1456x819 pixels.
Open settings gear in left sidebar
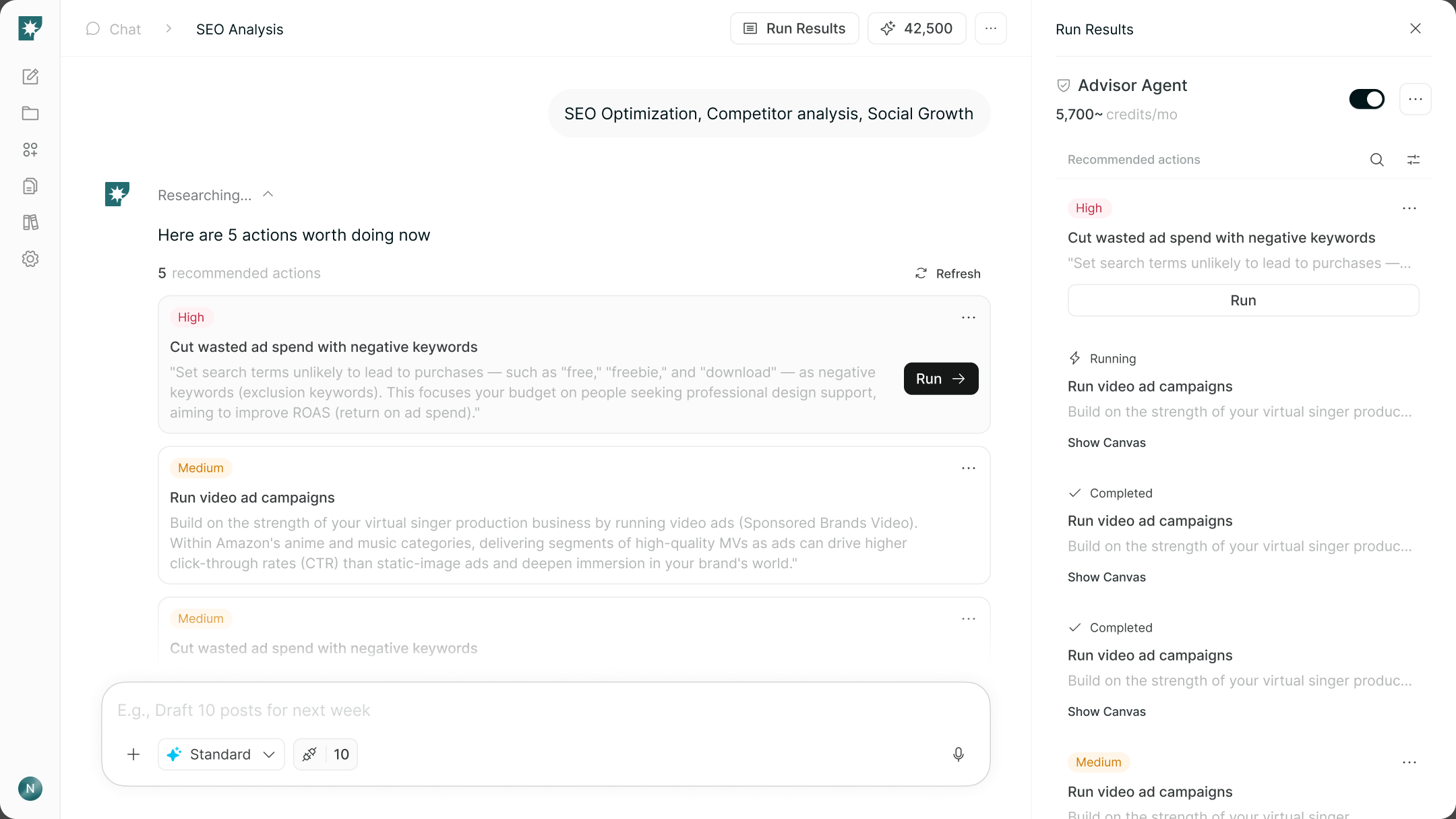(30, 259)
